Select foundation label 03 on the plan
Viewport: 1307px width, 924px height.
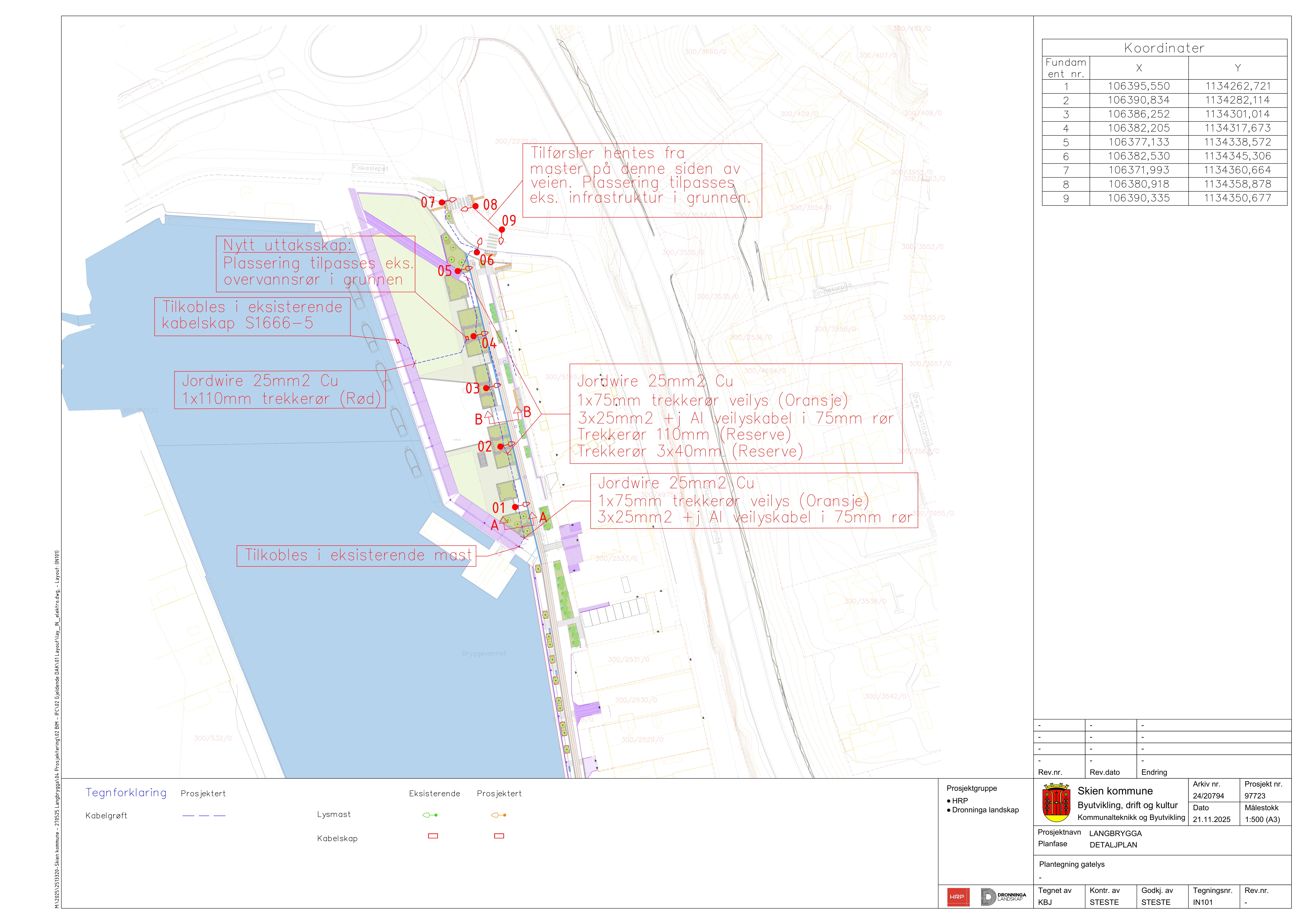point(472,388)
